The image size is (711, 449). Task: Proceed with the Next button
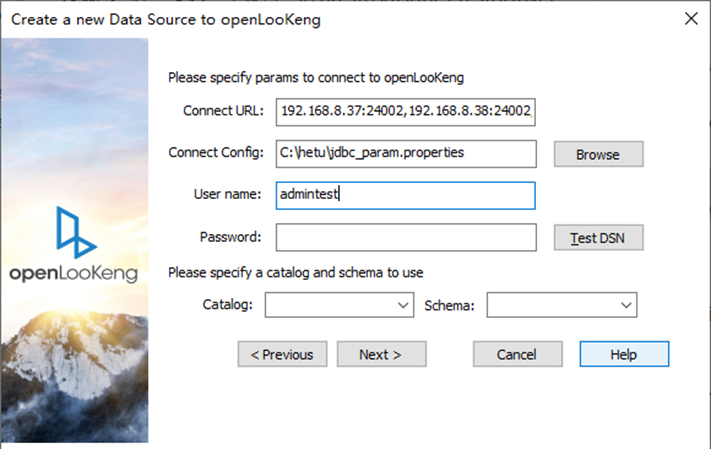[x=381, y=354]
